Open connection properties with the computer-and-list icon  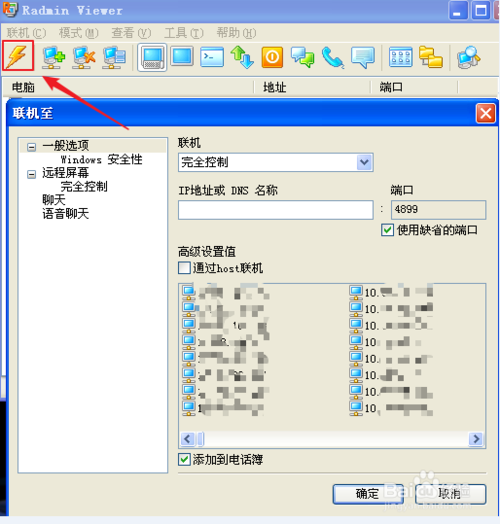[x=114, y=57]
